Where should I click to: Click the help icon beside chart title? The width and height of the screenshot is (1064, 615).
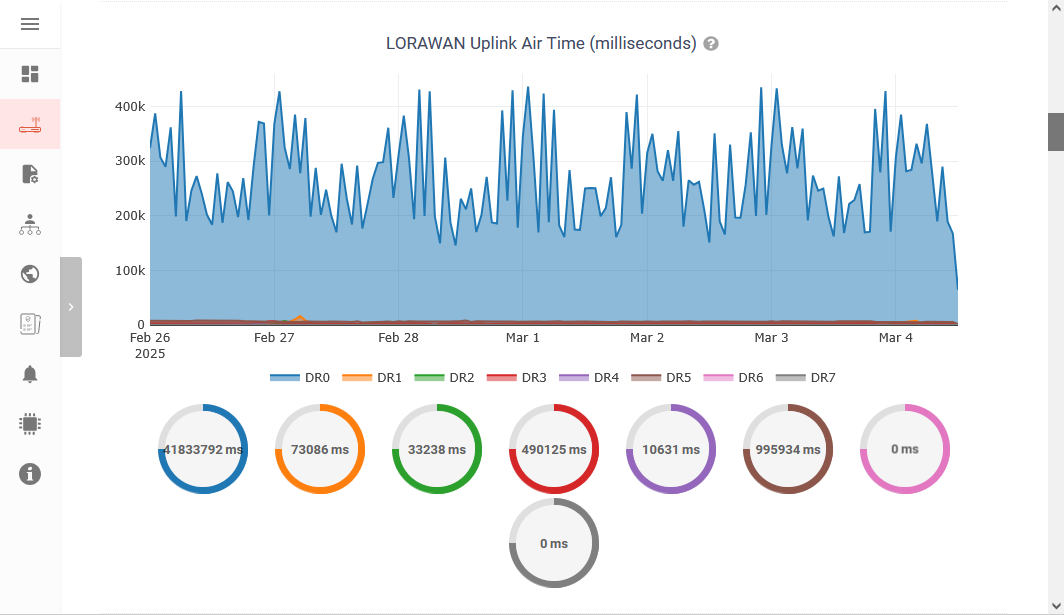click(x=711, y=44)
